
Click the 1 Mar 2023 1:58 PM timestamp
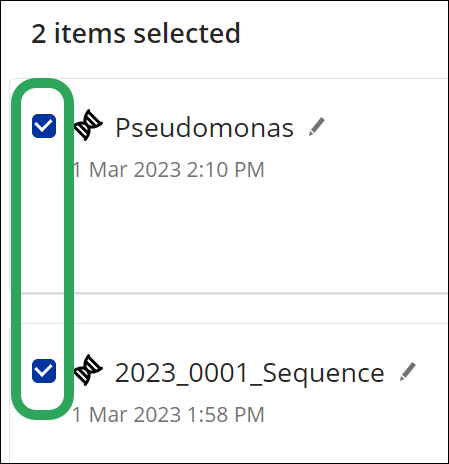click(x=168, y=415)
